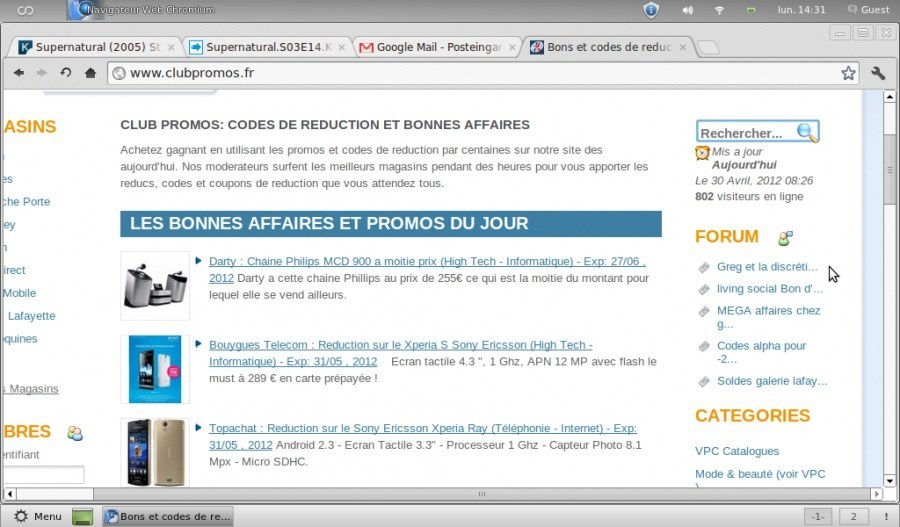Switch to the Google Mail tab

[438, 47]
